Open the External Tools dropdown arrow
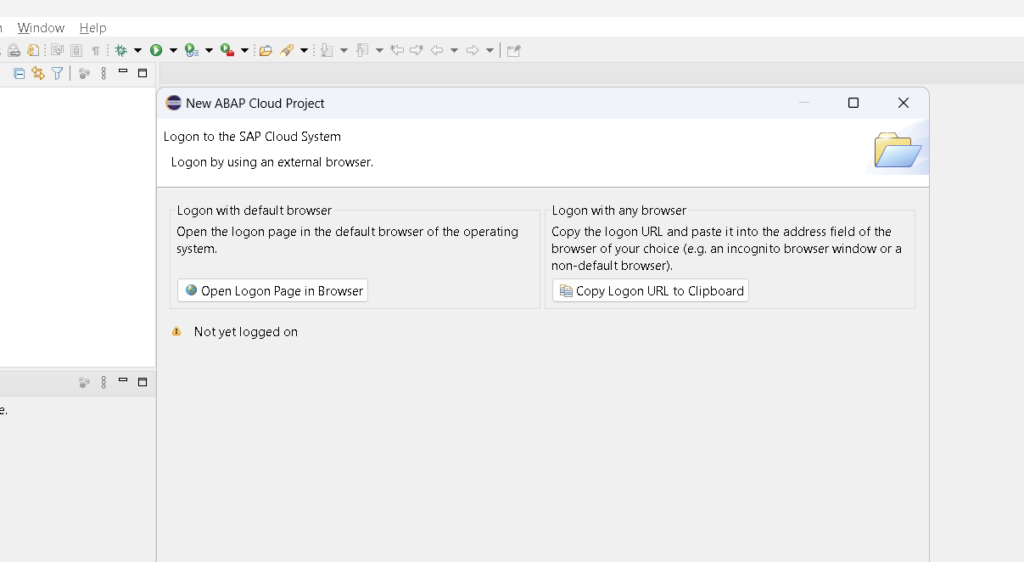Image resolution: width=1024 pixels, height=562 pixels. click(244, 50)
